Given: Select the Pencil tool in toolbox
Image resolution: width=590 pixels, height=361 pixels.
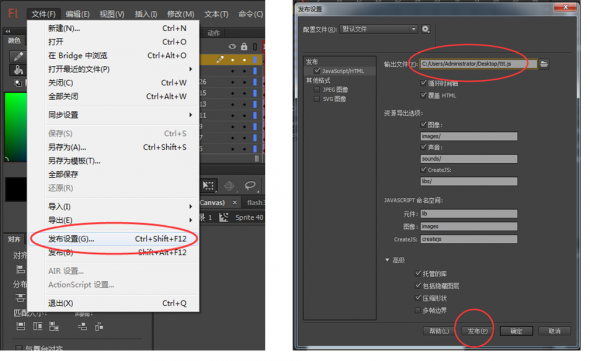Looking at the screenshot, I should [x=18, y=56].
